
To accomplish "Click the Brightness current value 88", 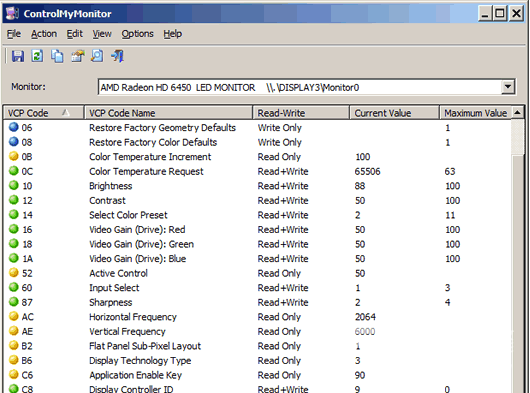I will [x=360, y=186].
